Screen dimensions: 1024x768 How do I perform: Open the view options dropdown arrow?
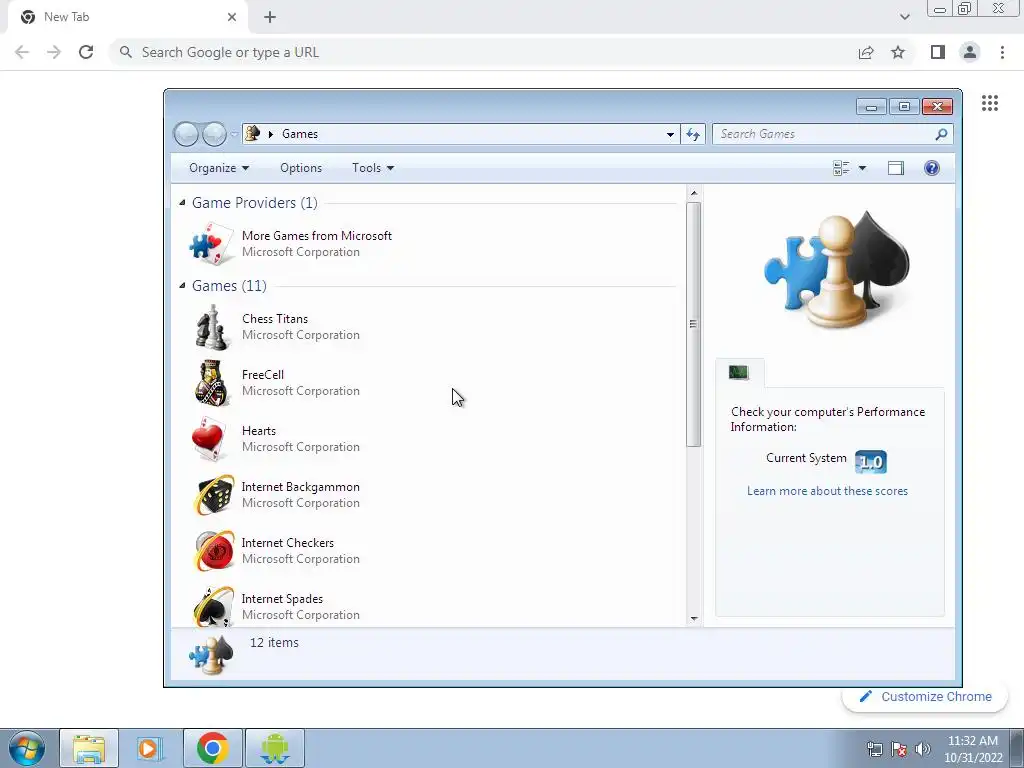[x=862, y=168]
